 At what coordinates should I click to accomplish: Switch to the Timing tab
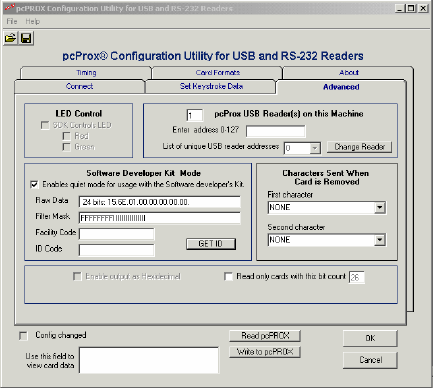coord(86,72)
